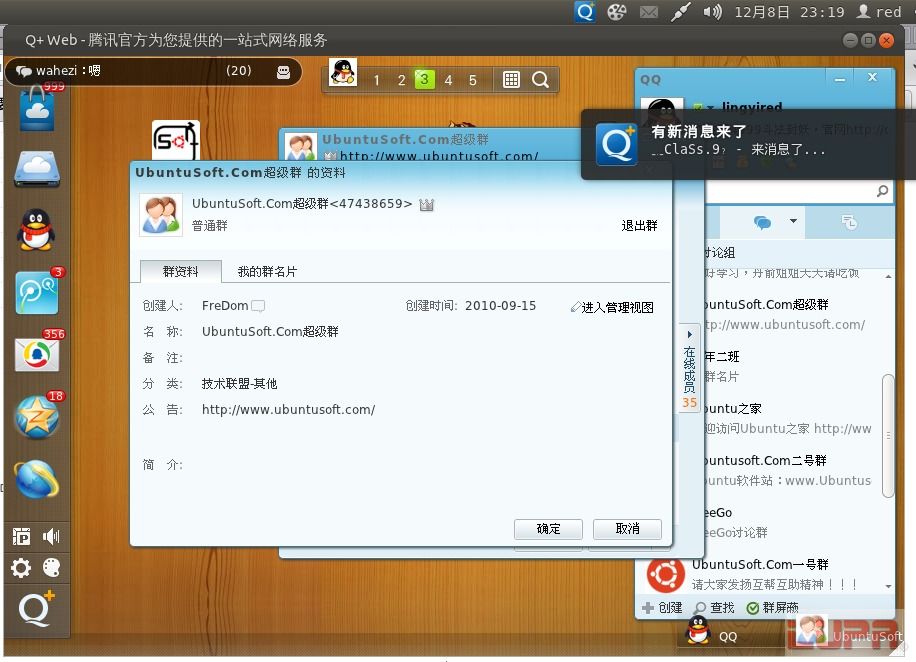916x662 pixels.
Task: Open the dropdown arrow beside the chat tab
Action: pos(793,222)
